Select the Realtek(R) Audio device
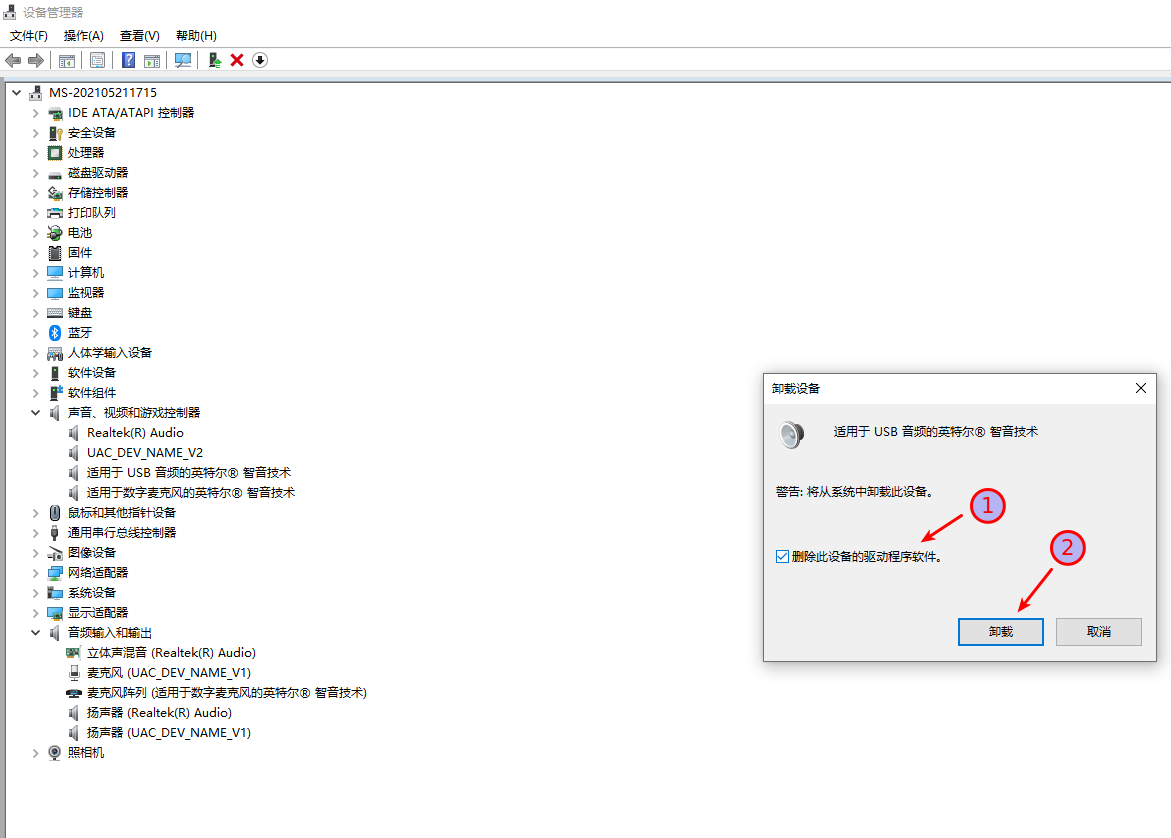This screenshot has width=1171, height=838. [135, 432]
